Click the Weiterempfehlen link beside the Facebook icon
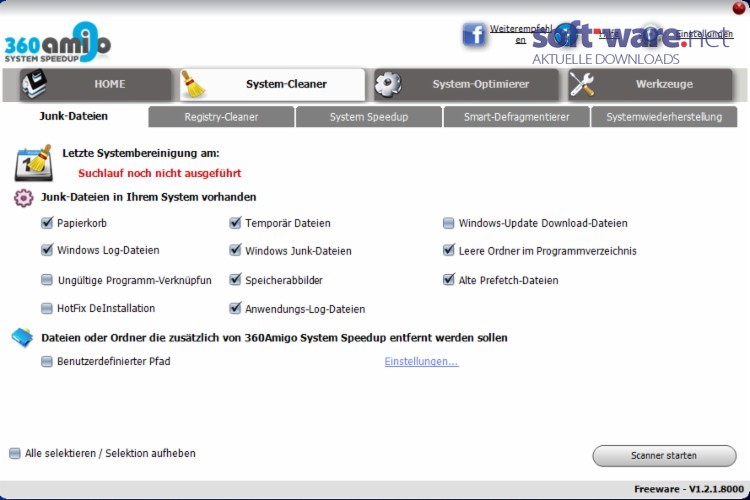The width and height of the screenshot is (750, 500). (520, 34)
